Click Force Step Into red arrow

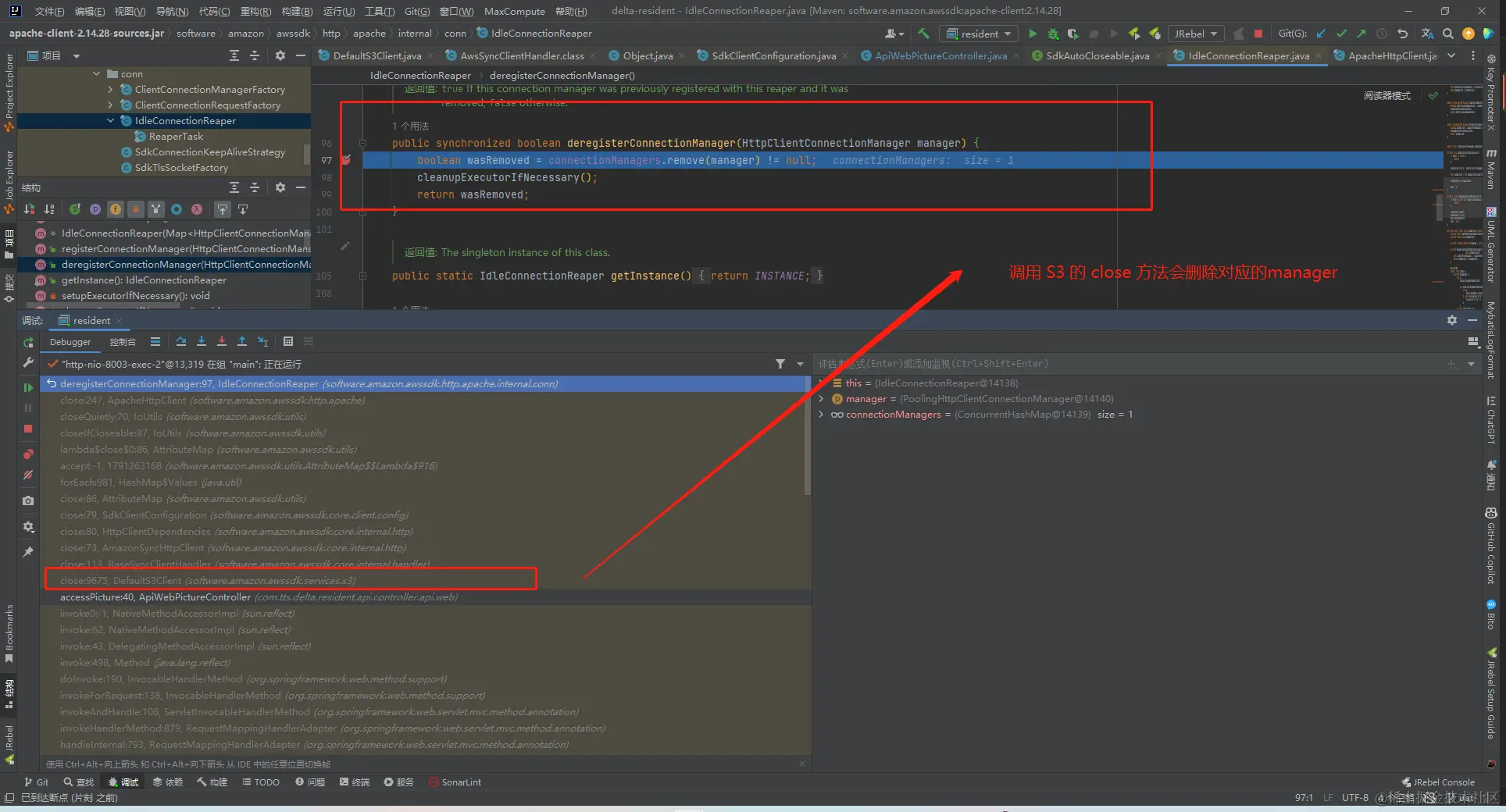(222, 341)
